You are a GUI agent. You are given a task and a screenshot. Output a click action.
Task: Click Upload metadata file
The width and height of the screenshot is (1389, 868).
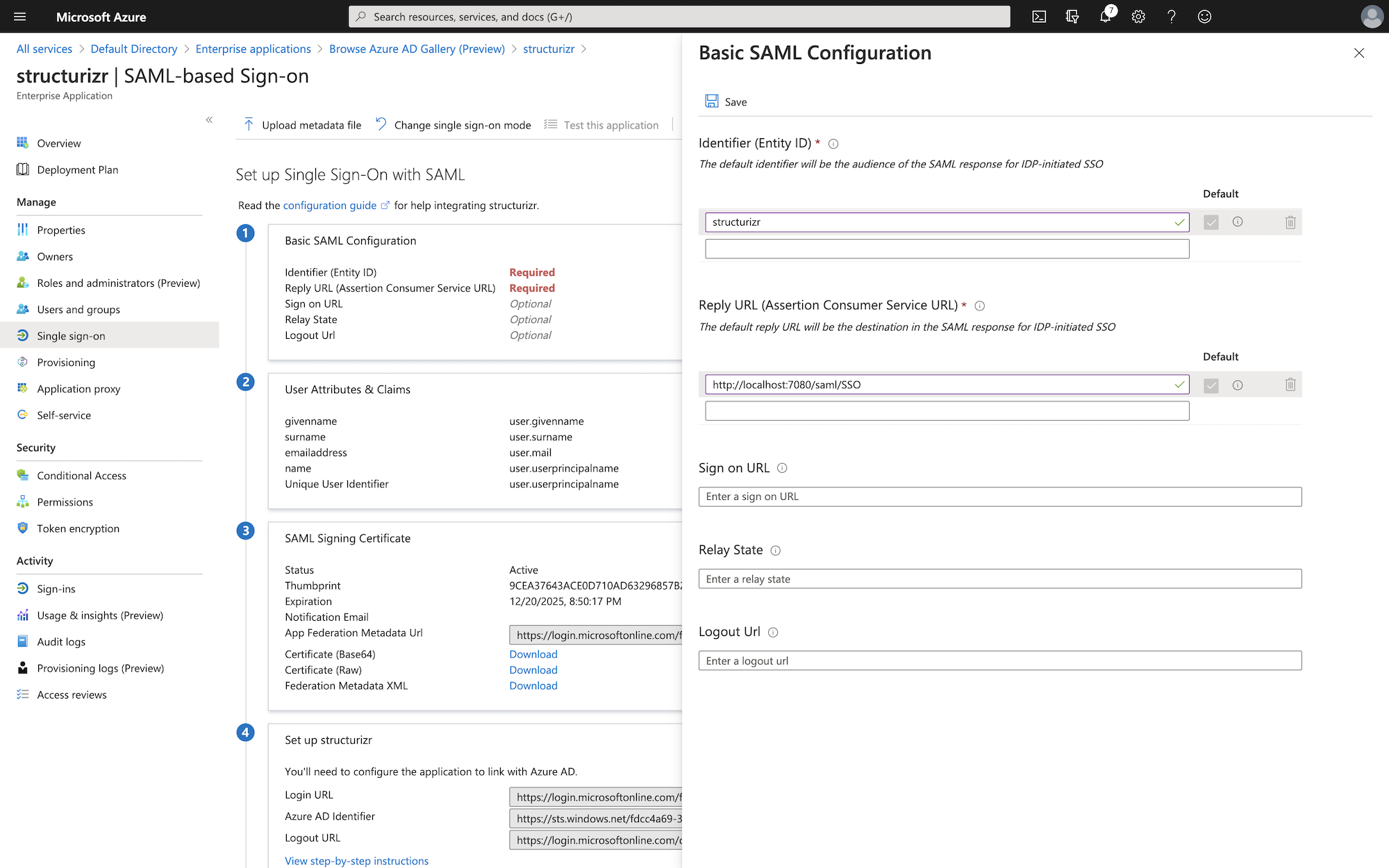[x=303, y=125]
